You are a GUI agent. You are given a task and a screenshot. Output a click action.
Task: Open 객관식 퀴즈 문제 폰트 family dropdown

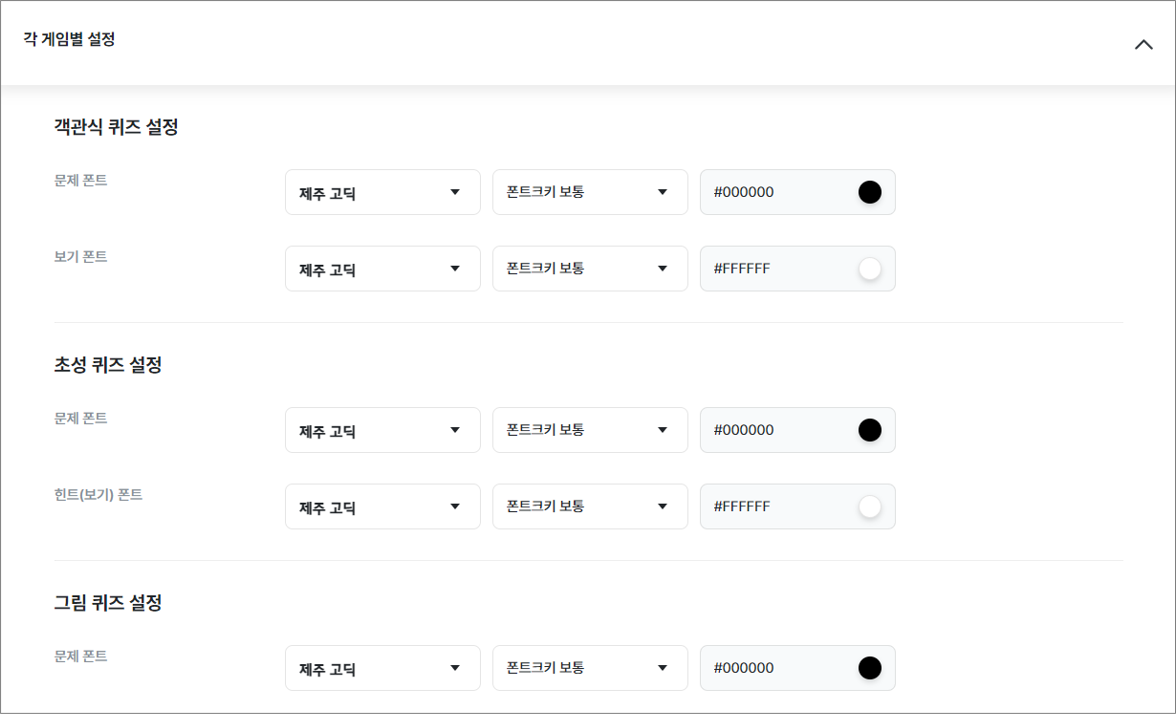click(382, 192)
